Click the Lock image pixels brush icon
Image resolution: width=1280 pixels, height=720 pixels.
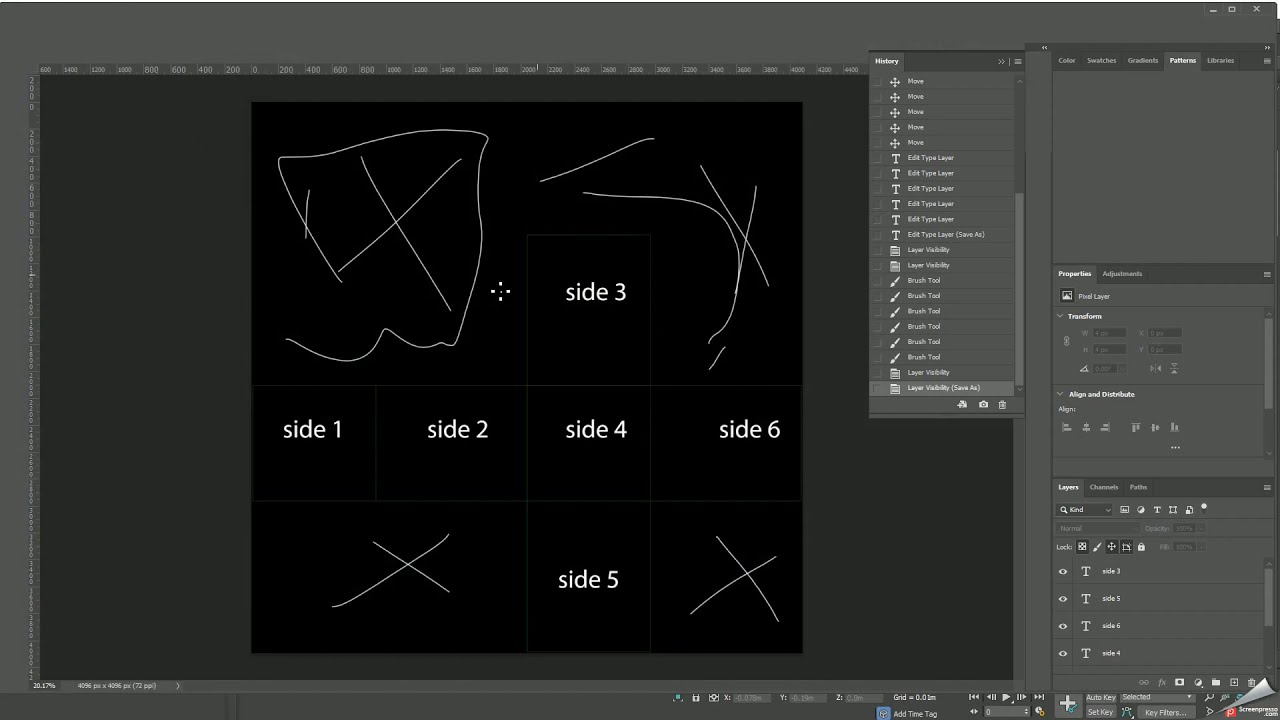tap(1097, 547)
